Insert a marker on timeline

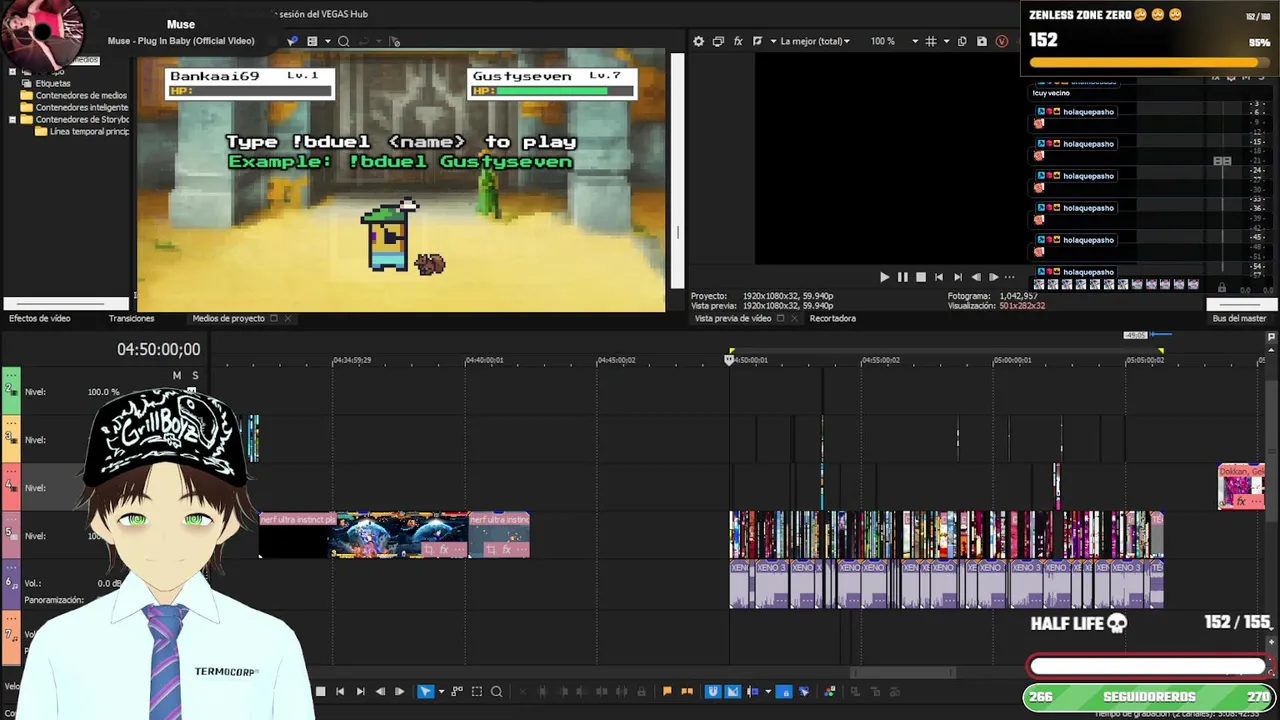[x=667, y=691]
